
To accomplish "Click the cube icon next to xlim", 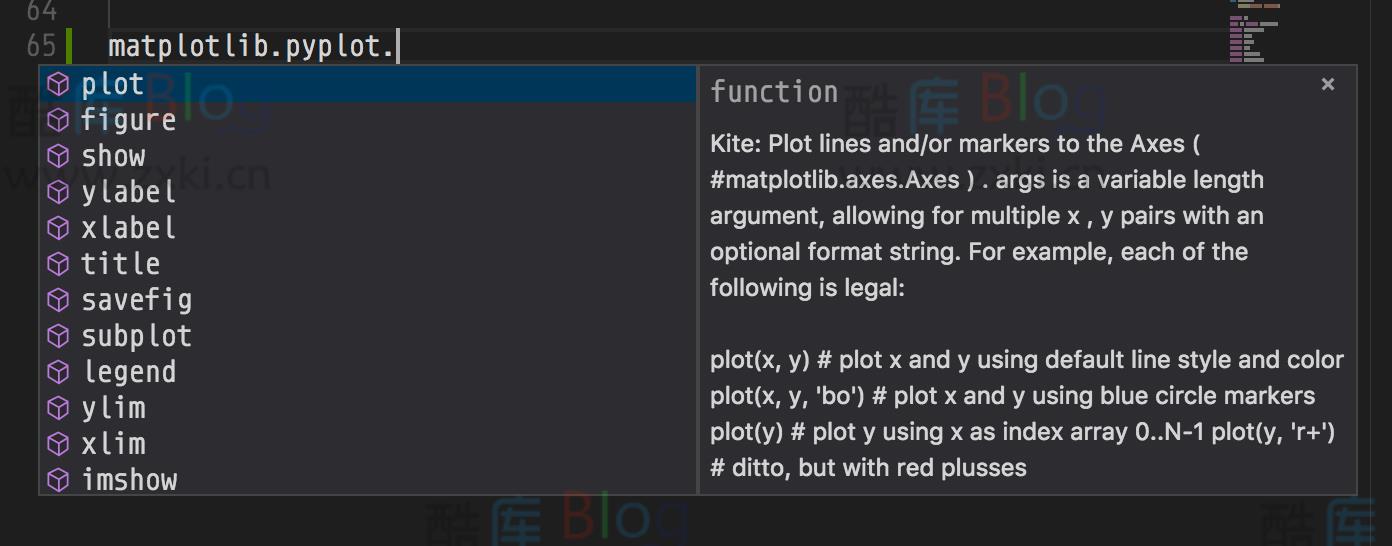I will pyautogui.click(x=59, y=444).
